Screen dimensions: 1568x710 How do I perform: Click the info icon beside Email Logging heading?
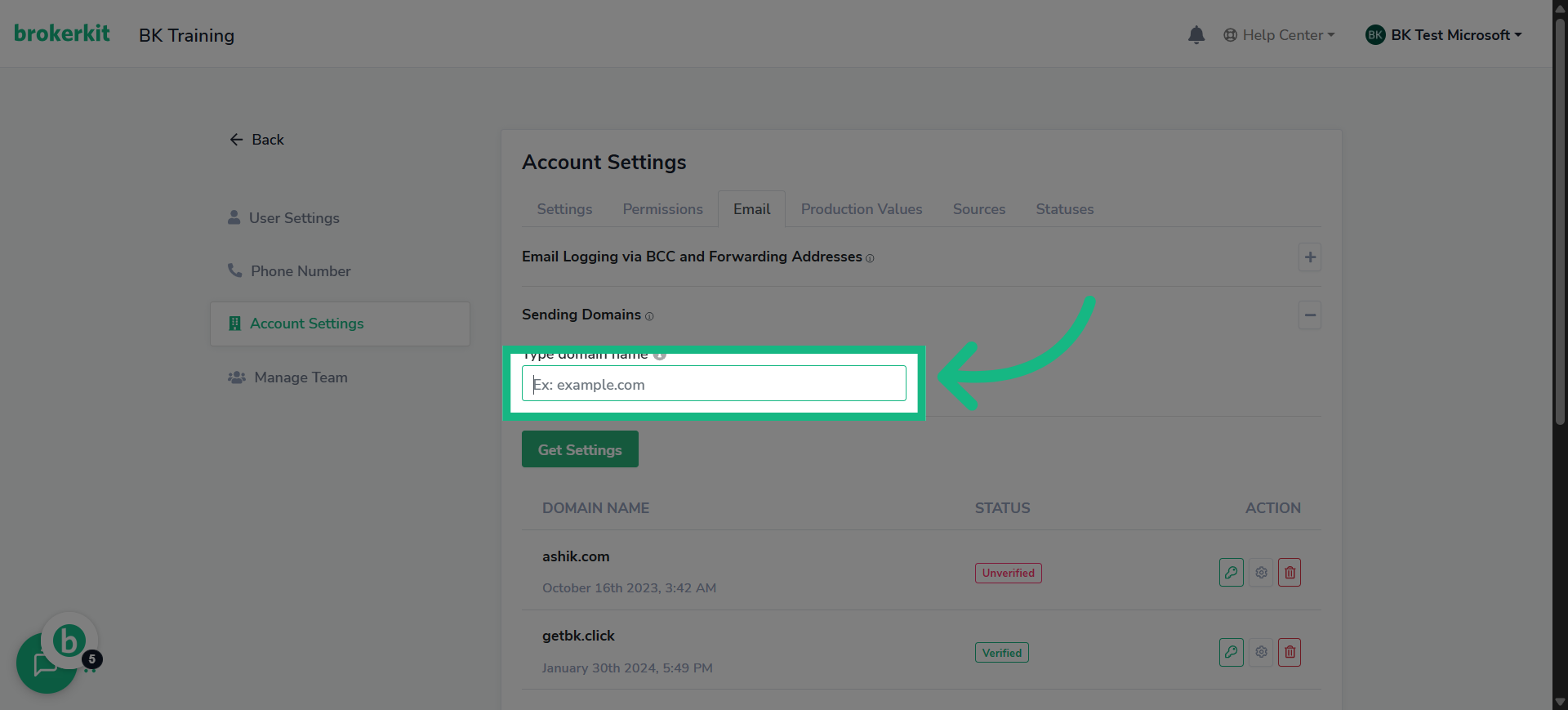[x=870, y=258]
